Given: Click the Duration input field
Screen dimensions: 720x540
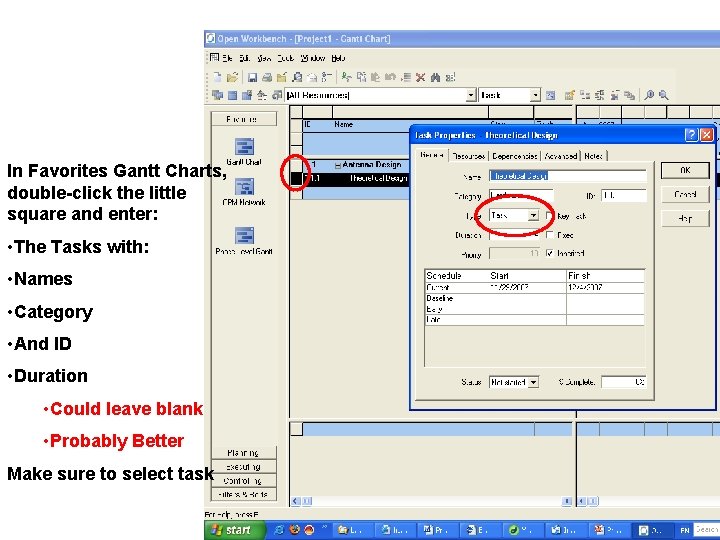Looking at the screenshot, I should pos(514,235).
